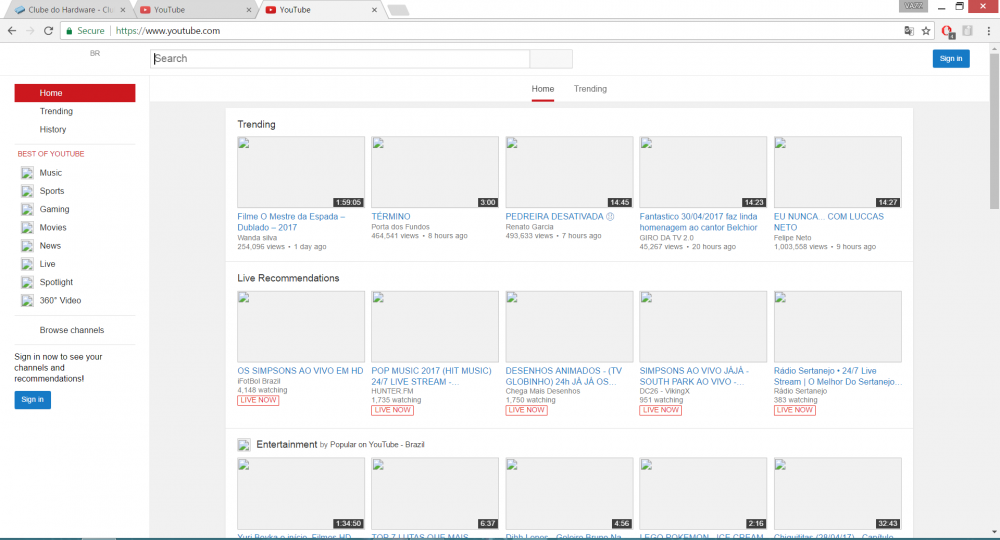Image resolution: width=1000 pixels, height=540 pixels.
Task: Click the Music category icon in sidebar
Action: point(27,173)
